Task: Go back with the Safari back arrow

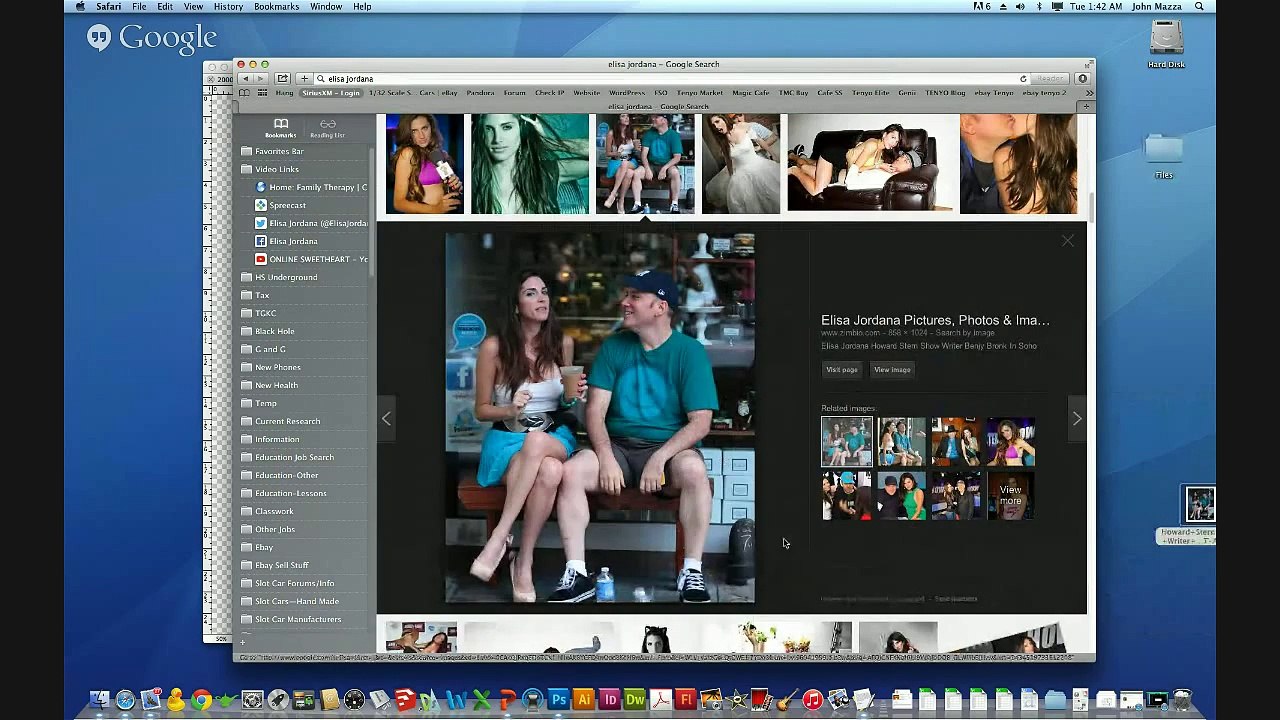Action: click(245, 78)
